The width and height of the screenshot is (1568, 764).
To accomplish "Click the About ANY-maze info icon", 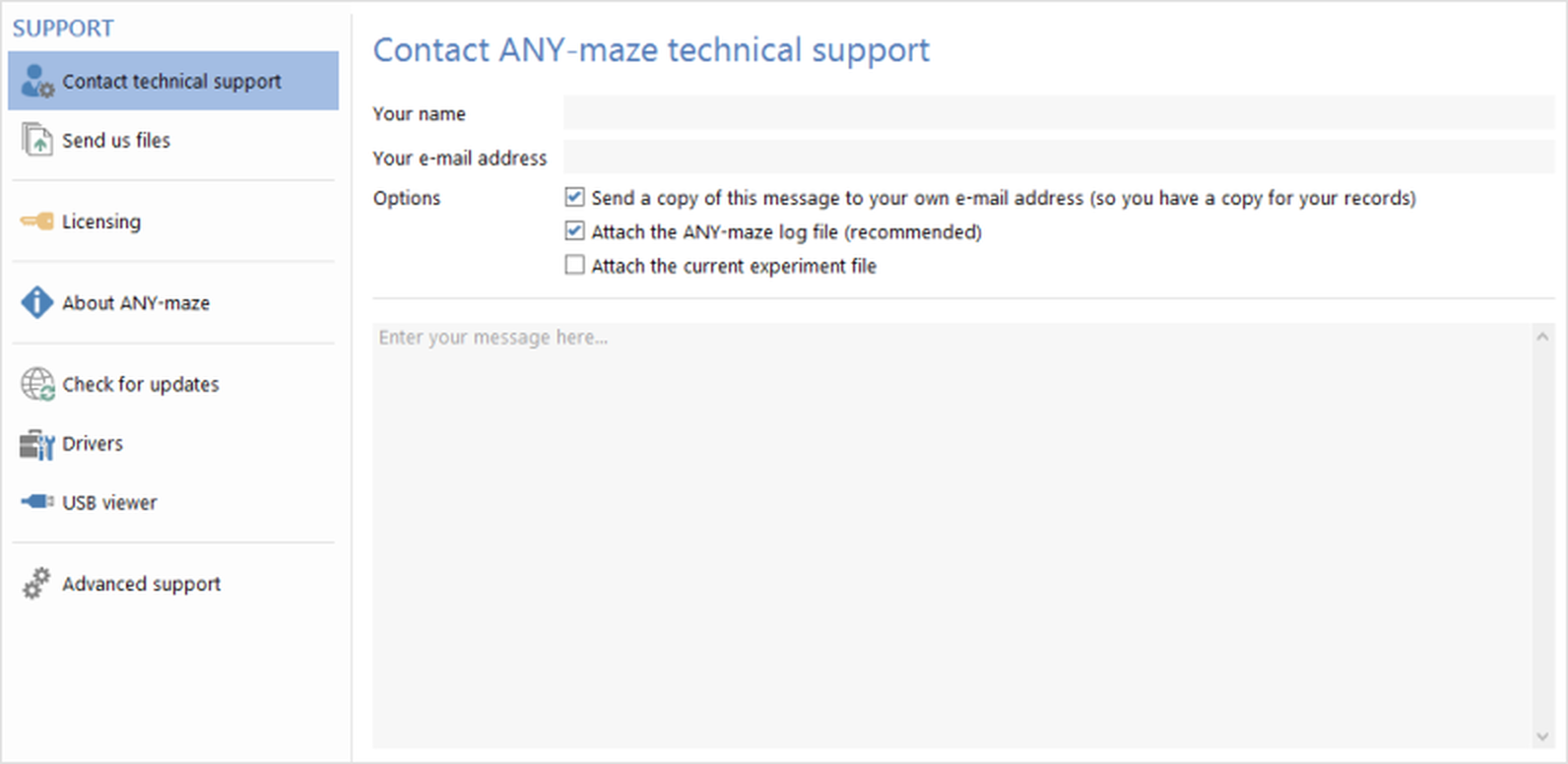I will coord(36,302).
